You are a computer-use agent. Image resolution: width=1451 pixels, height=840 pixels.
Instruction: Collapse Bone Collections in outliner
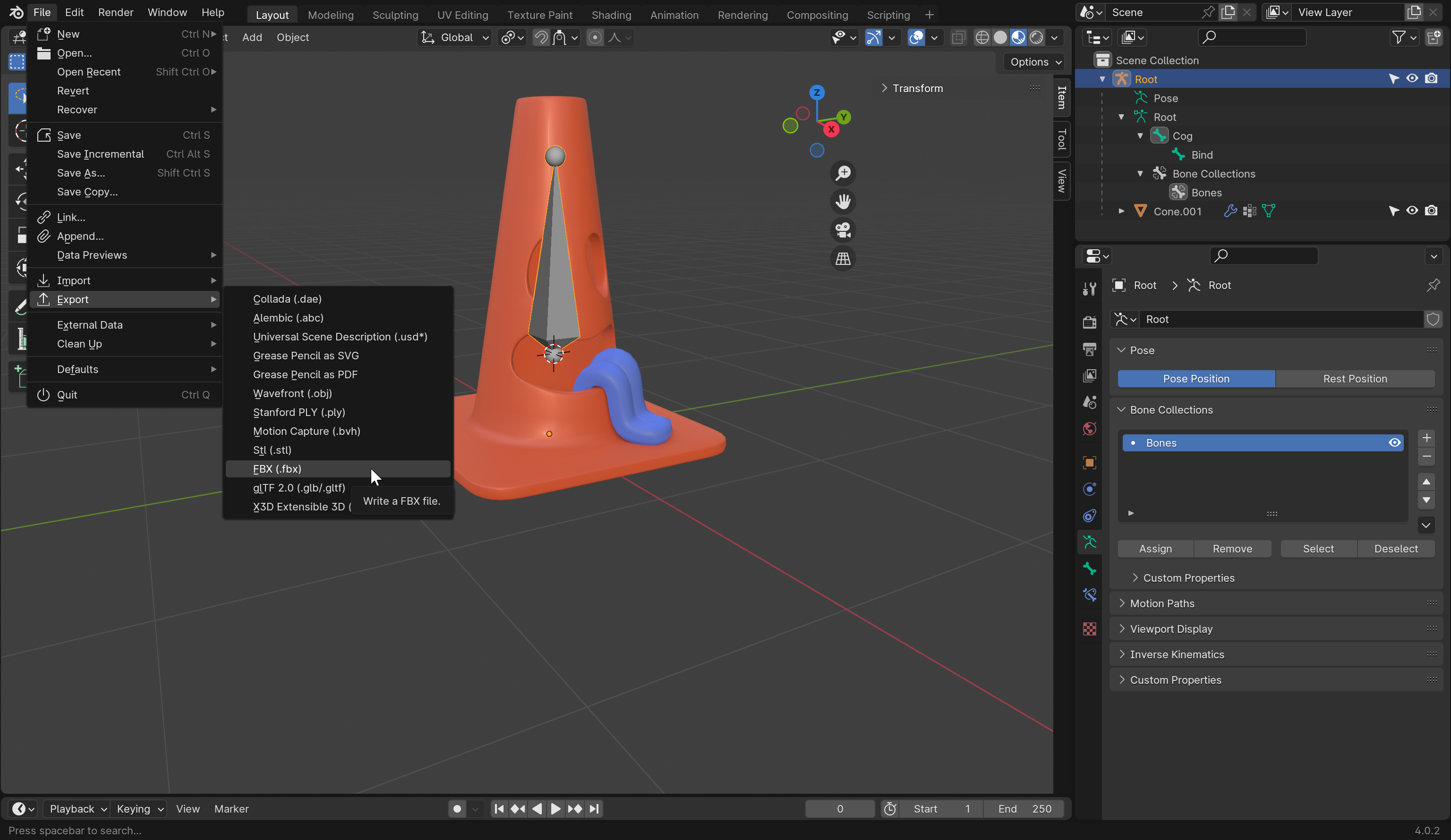1140,173
